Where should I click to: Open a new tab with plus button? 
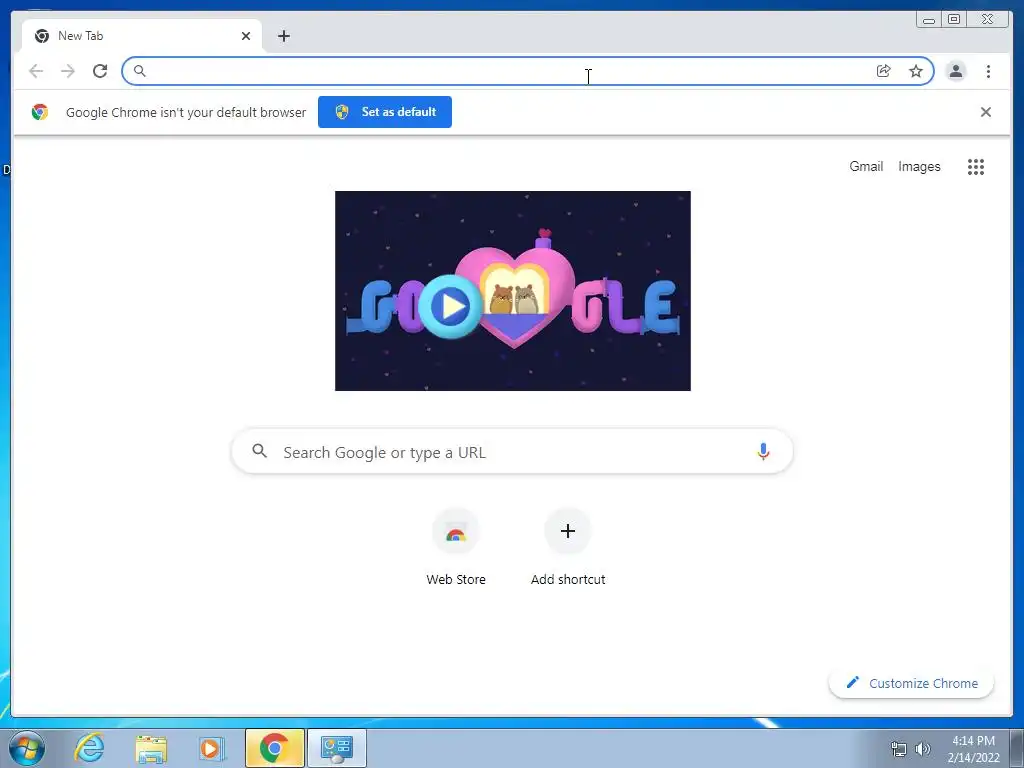283,36
